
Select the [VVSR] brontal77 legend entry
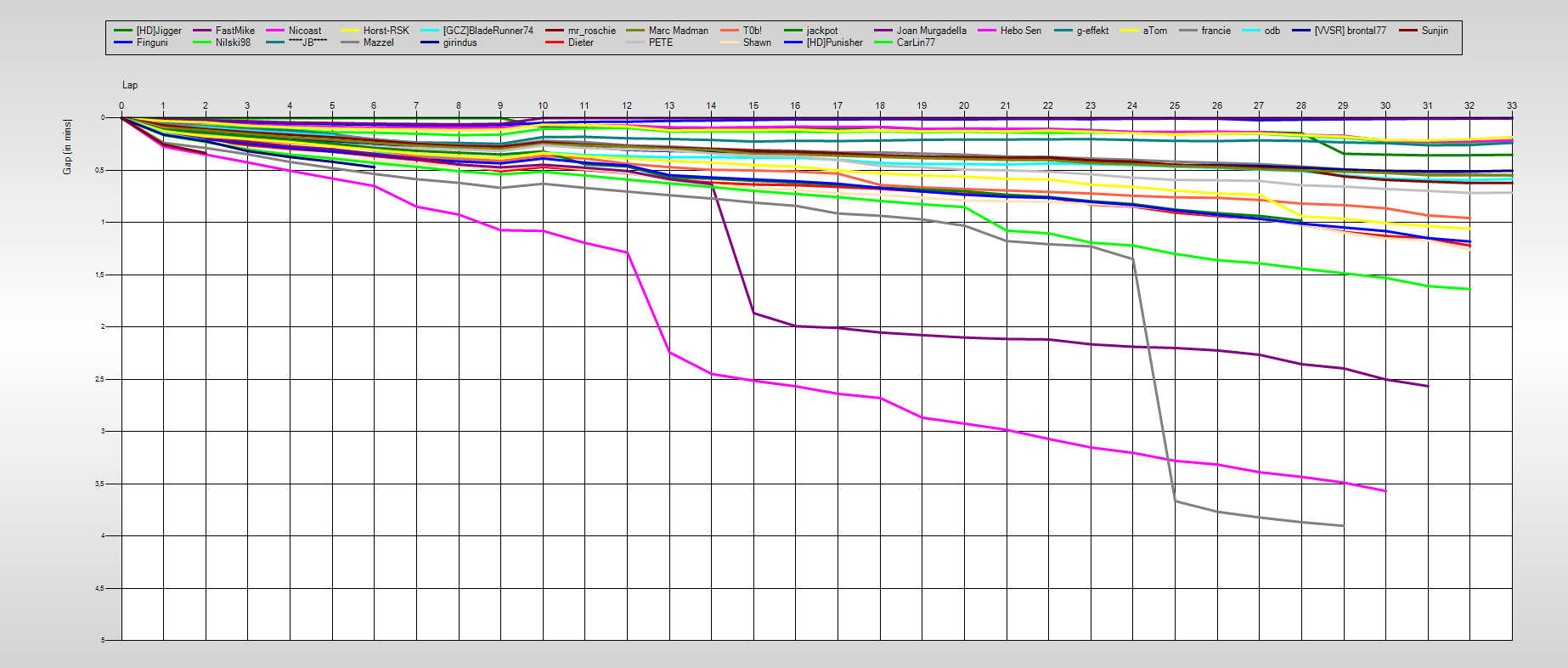coord(1350,31)
